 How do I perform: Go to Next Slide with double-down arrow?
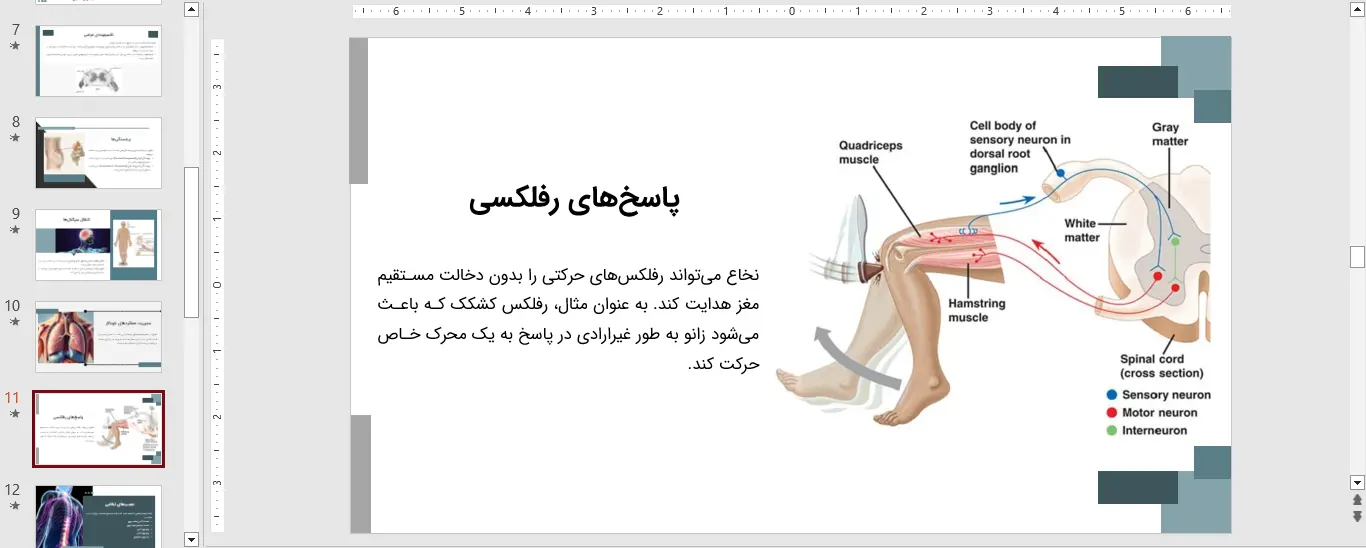[x=1357, y=517]
